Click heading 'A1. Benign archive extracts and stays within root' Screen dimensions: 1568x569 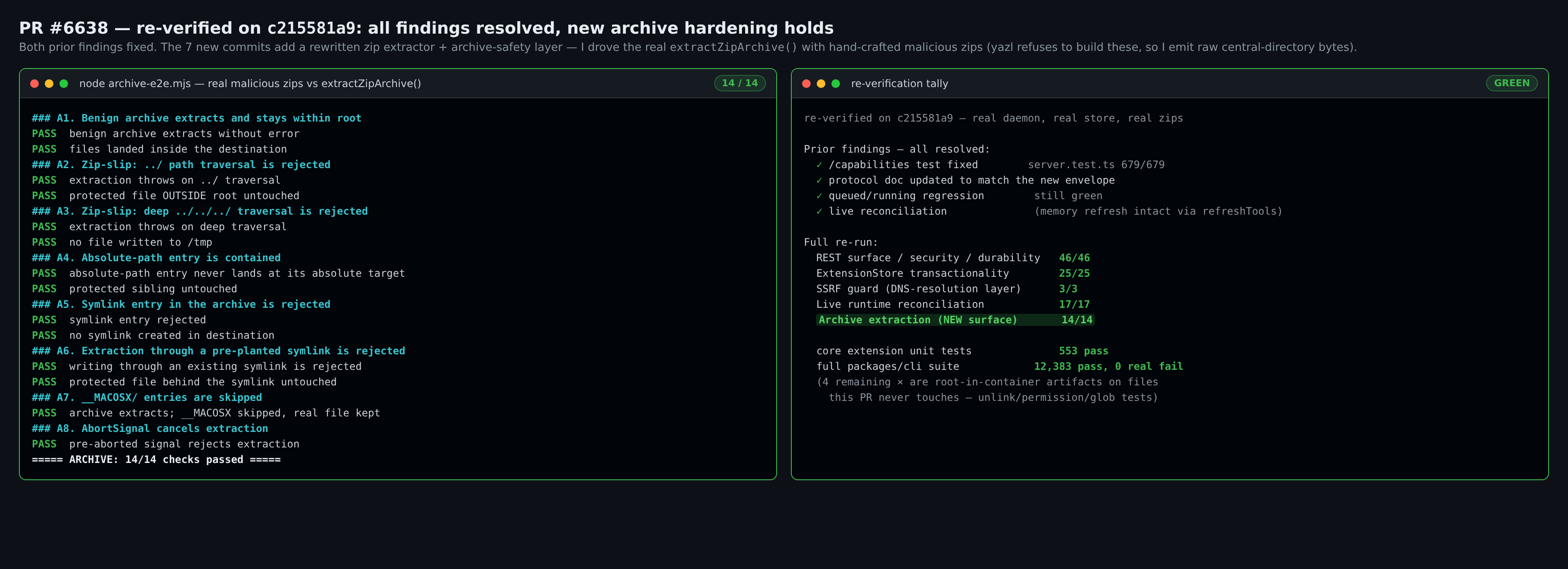pyautogui.click(x=196, y=118)
